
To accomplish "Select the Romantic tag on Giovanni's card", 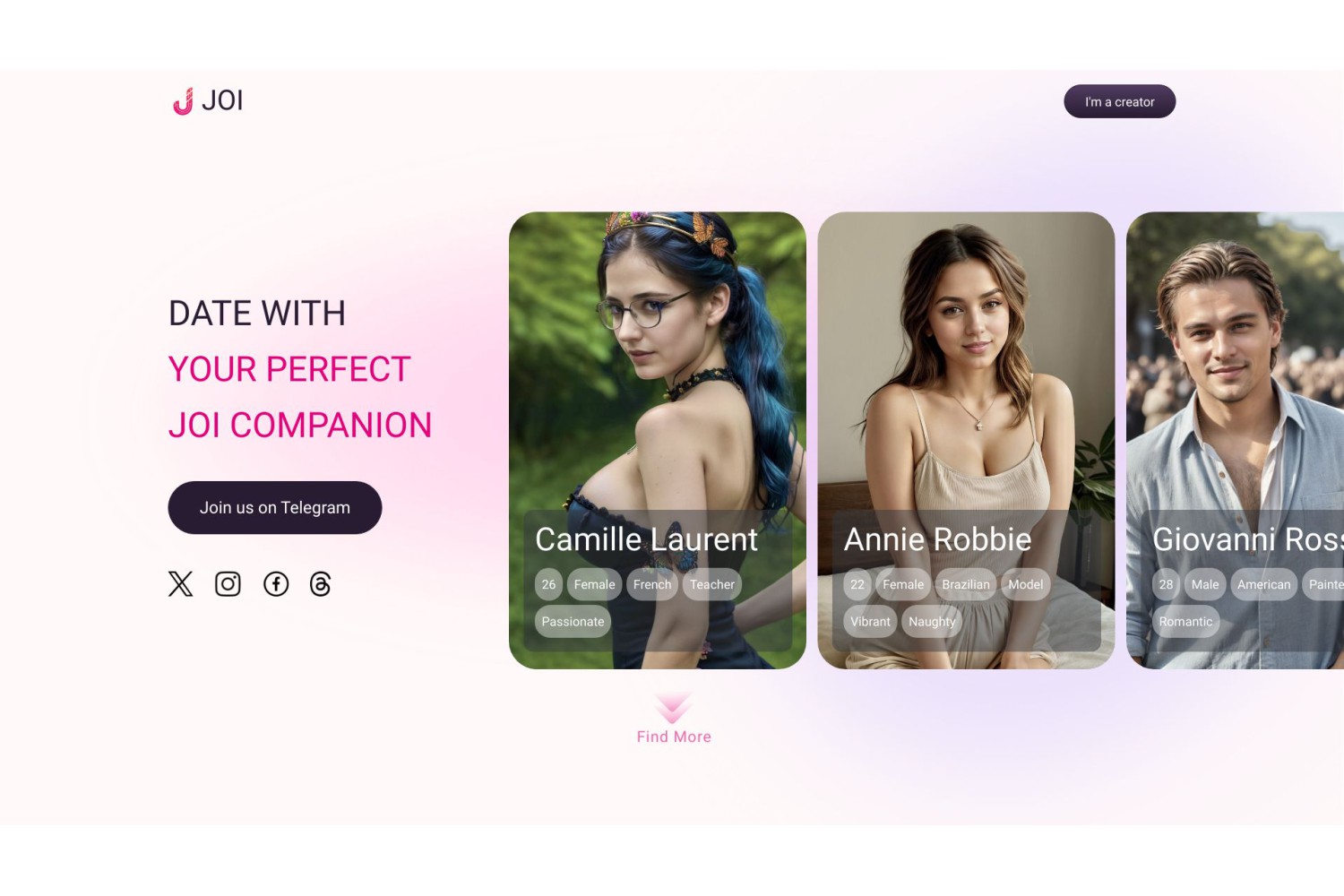I will [1185, 621].
